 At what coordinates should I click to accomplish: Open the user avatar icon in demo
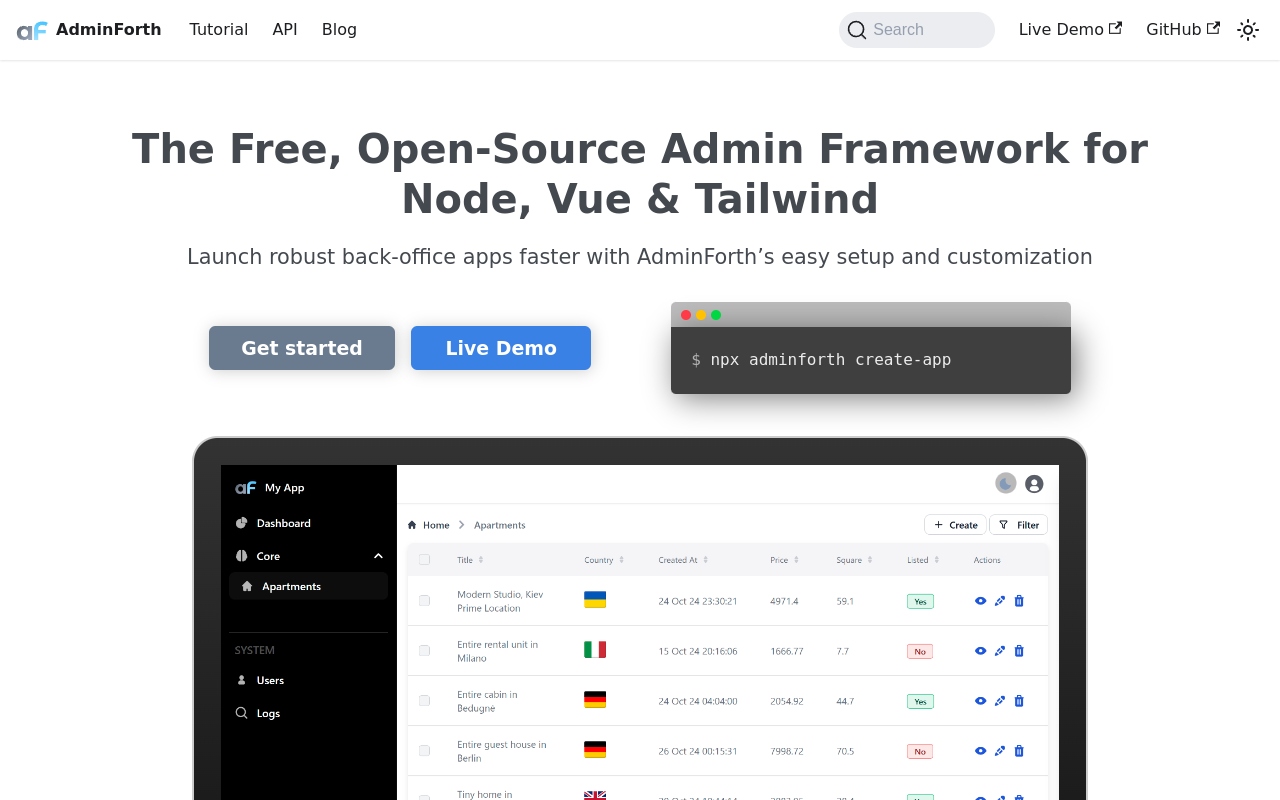click(1034, 484)
